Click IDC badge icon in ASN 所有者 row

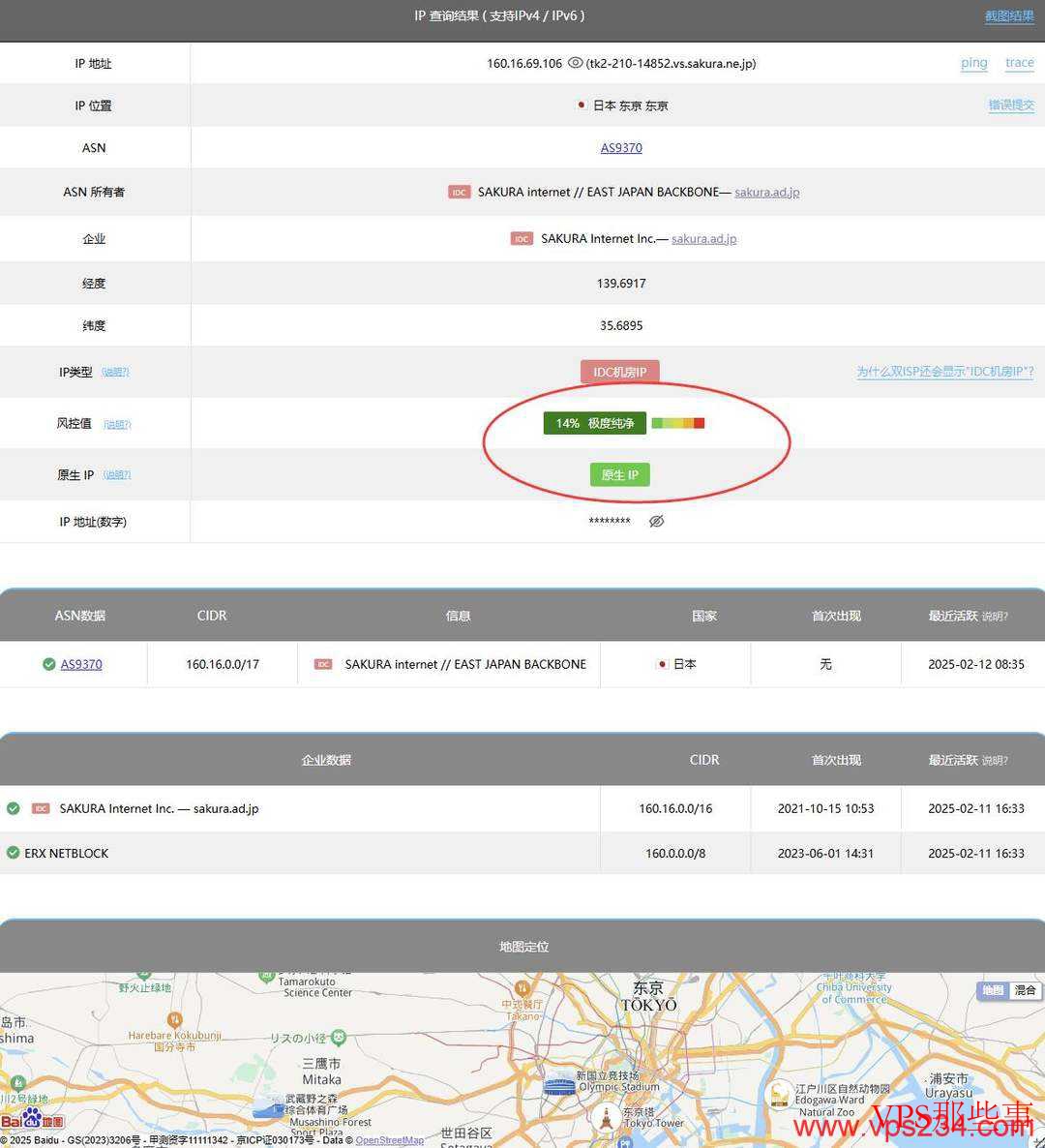pyautogui.click(x=459, y=192)
